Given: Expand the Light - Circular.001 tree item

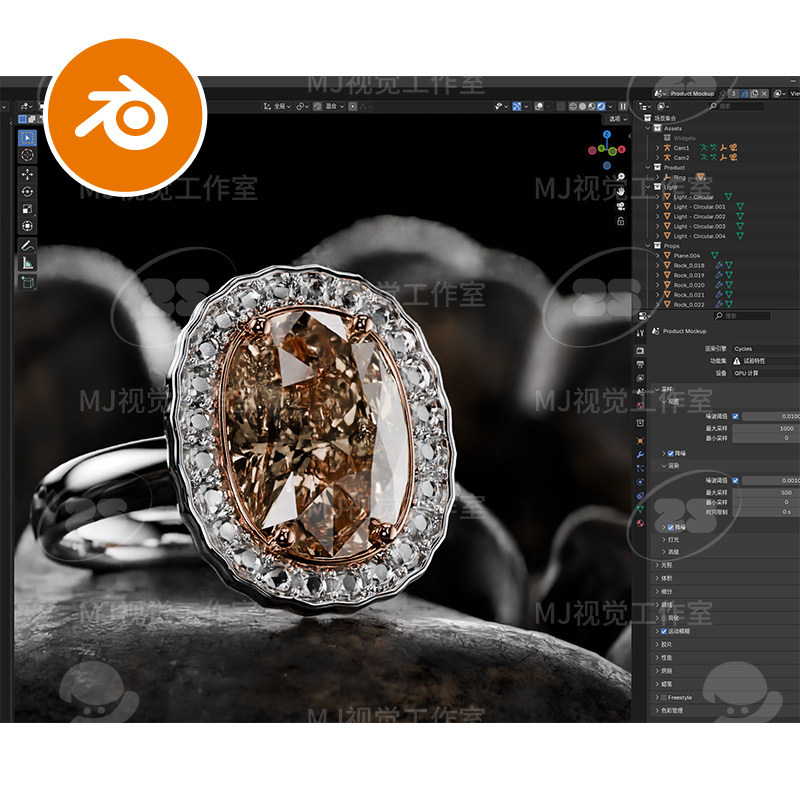Looking at the screenshot, I should coord(658,206).
